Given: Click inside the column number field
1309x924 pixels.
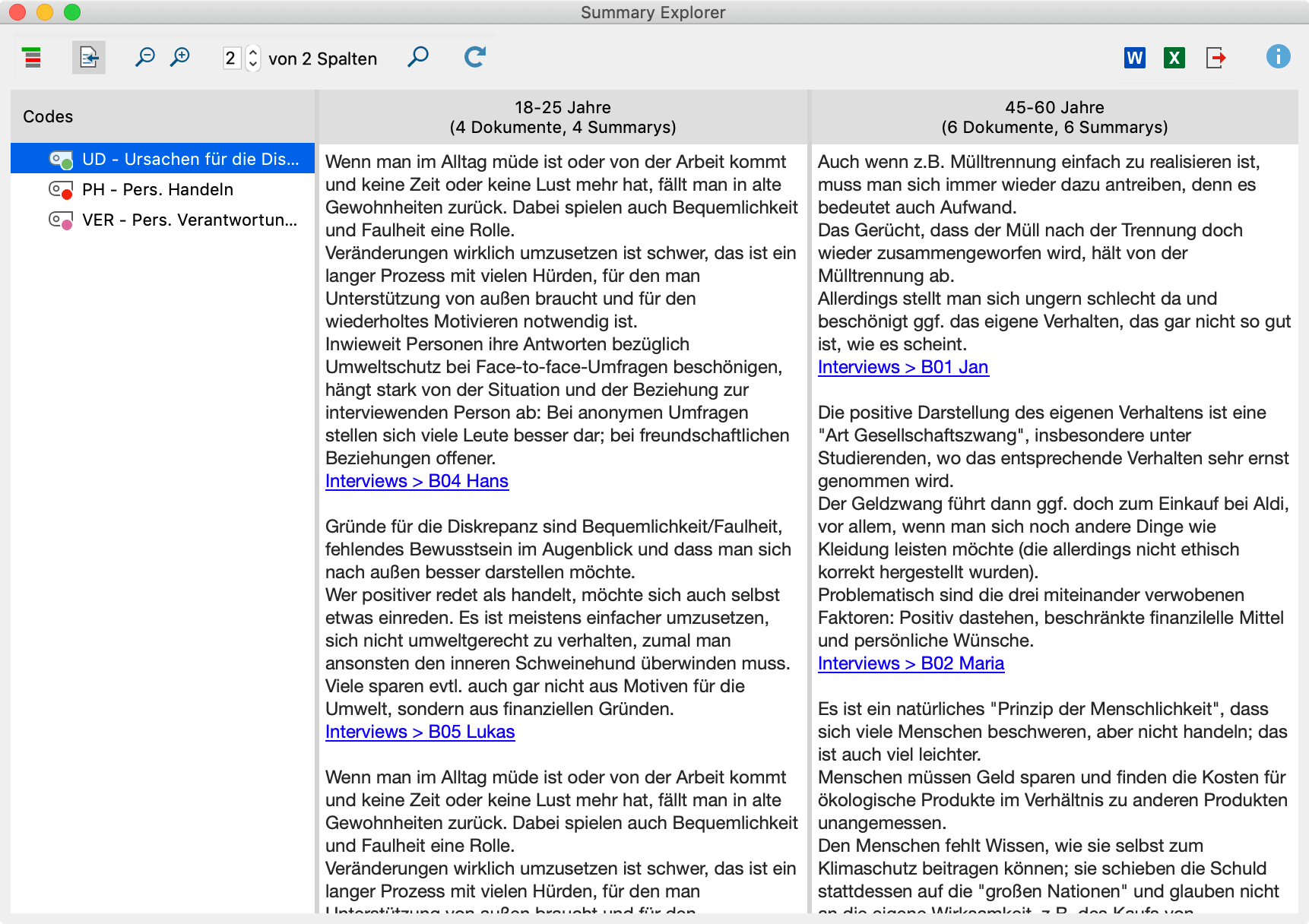Looking at the screenshot, I should tap(232, 58).
